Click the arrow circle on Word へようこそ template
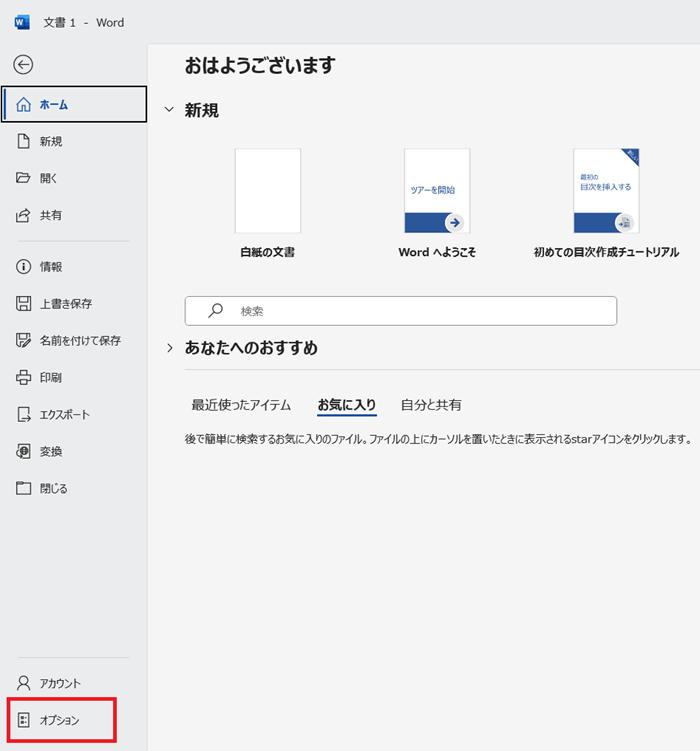The image size is (700, 751). pyautogui.click(x=454, y=223)
